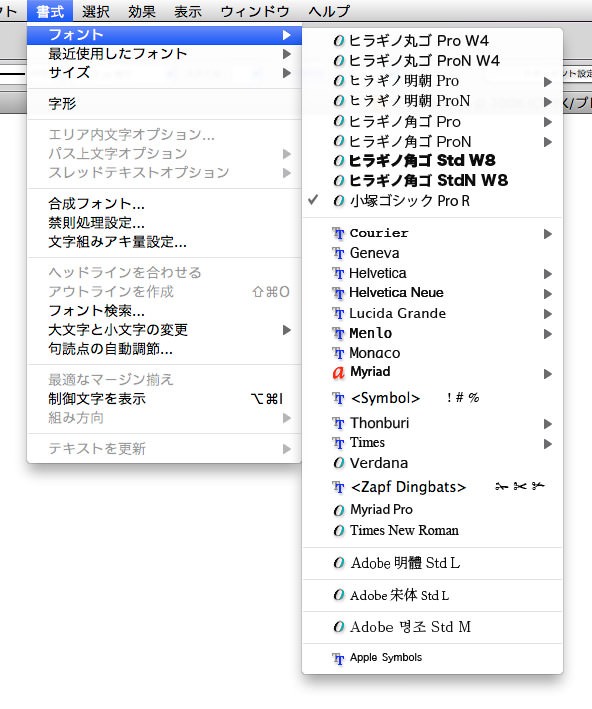This screenshot has width=592, height=709.
Task: Expand ヒラギノ明朝 ProN font styles arrow
Action: tap(548, 102)
